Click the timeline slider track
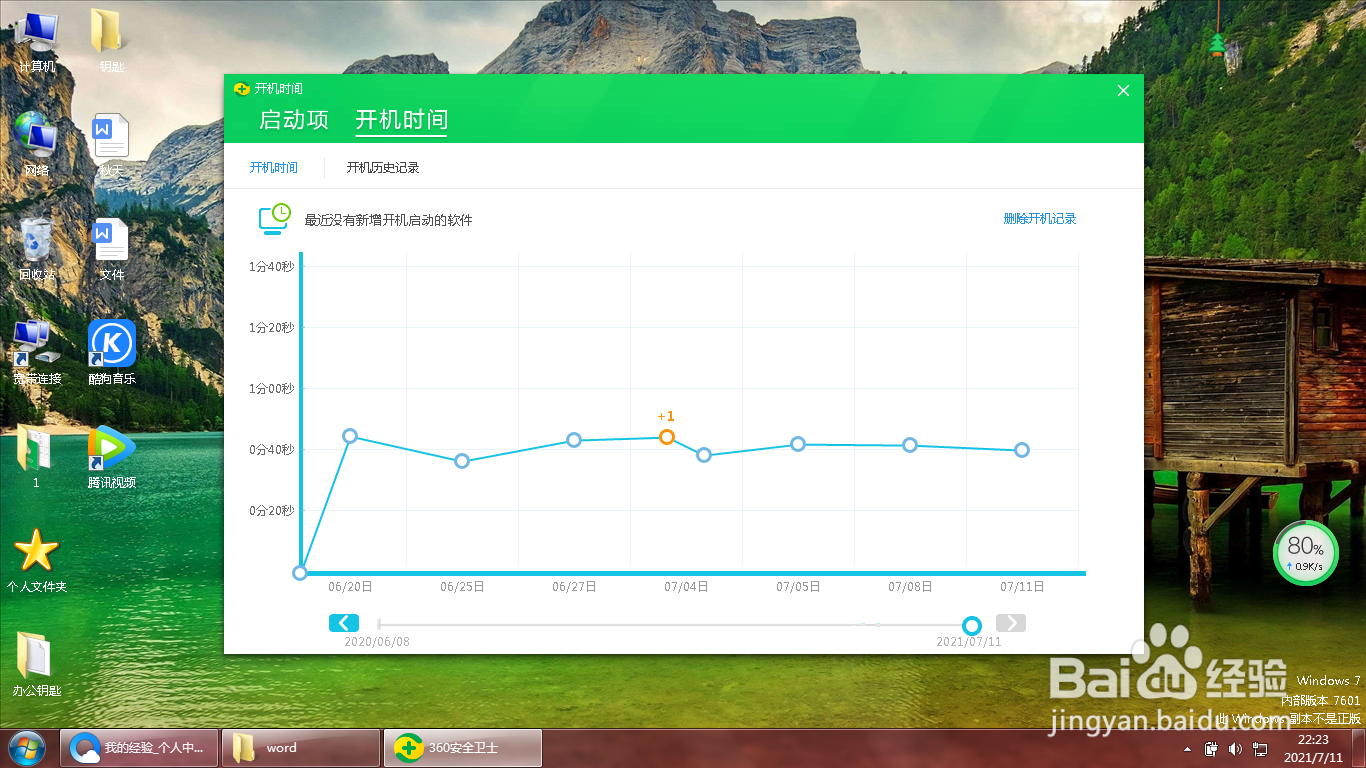This screenshot has height=768, width=1366. (x=669, y=625)
